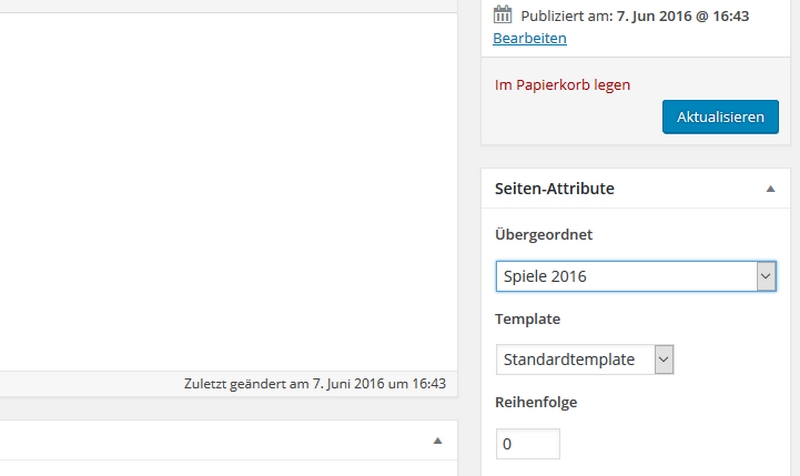This screenshot has height=476, width=800.
Task: Click the Bearbeiten link under publish date
Action: [x=529, y=38]
